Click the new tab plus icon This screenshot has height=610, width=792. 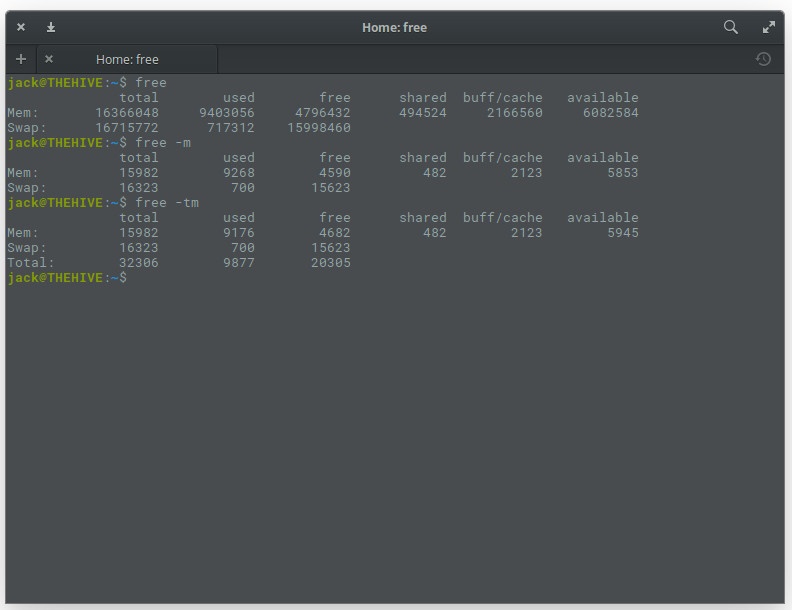pos(21,59)
